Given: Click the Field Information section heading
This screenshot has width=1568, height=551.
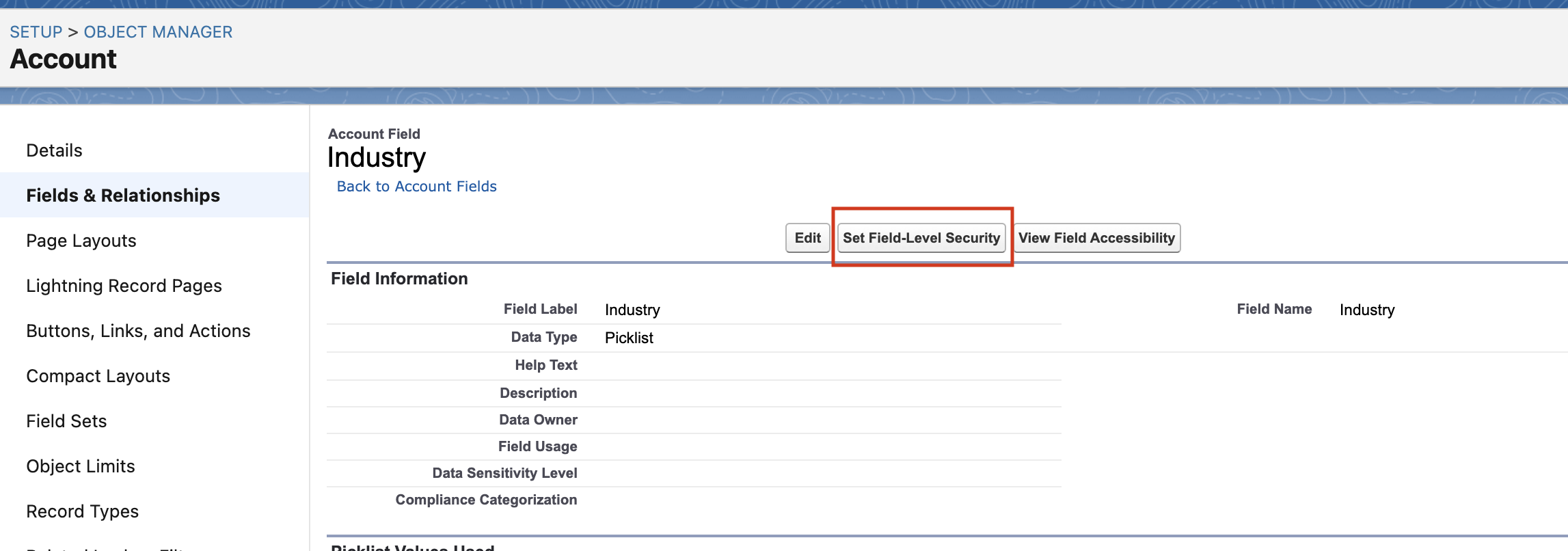Looking at the screenshot, I should pos(399,279).
